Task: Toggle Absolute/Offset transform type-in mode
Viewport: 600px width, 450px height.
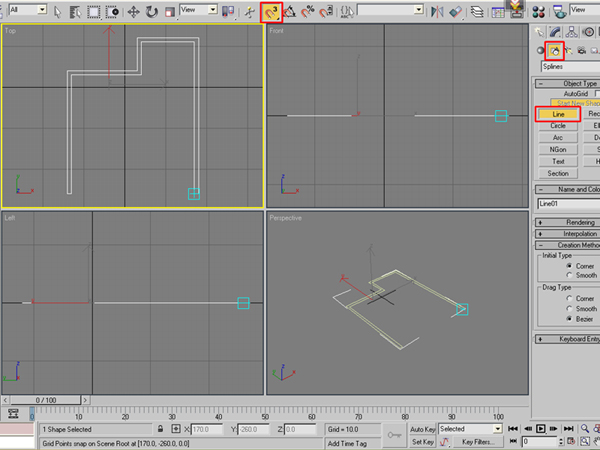Action: tap(176, 429)
